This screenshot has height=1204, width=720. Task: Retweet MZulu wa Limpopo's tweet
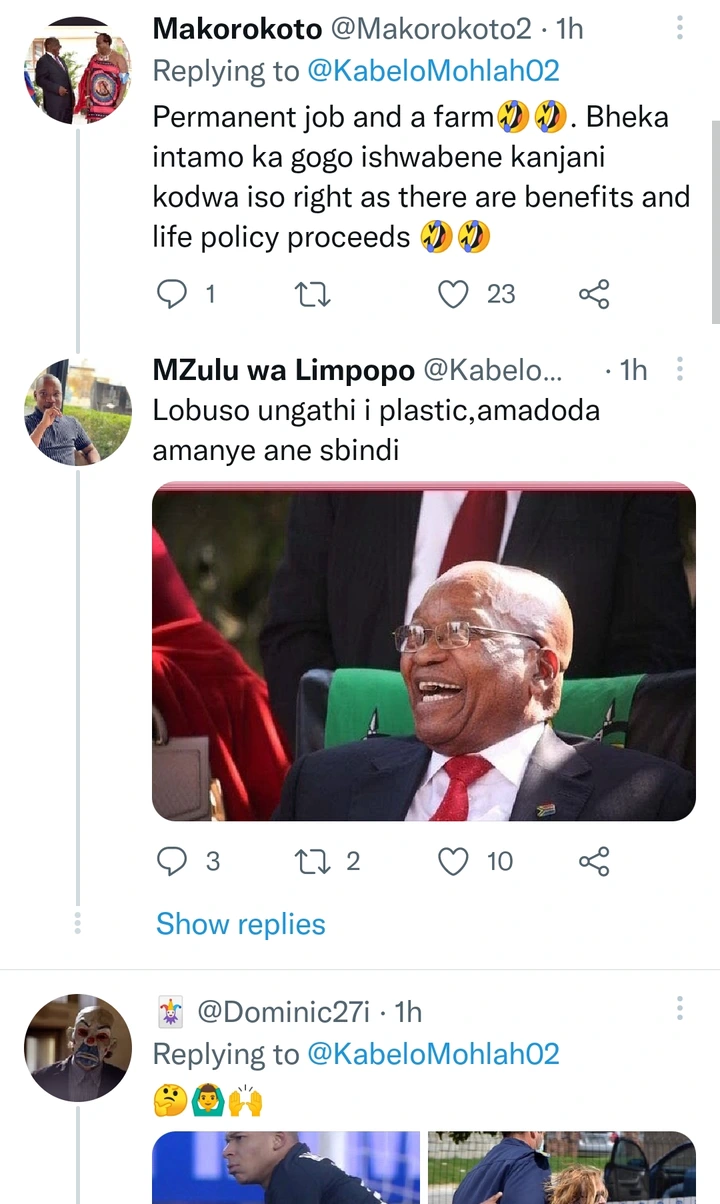(x=314, y=861)
